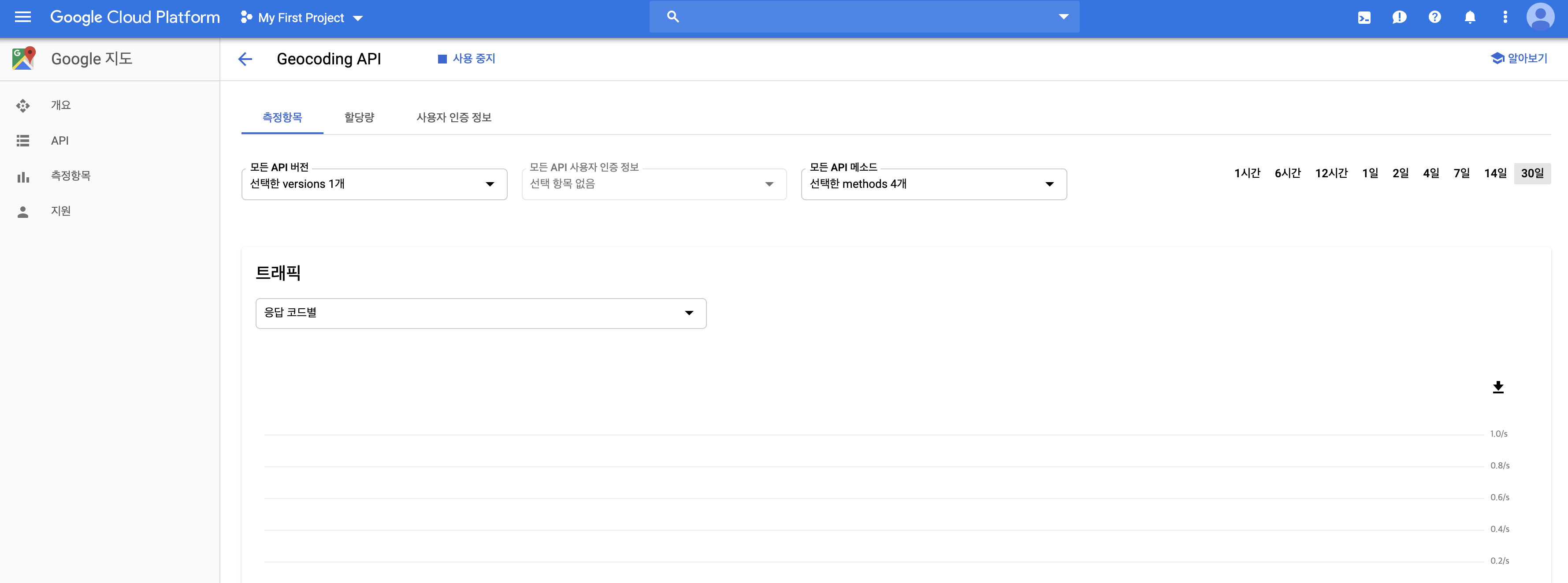Go back with the arrow icon

point(245,59)
